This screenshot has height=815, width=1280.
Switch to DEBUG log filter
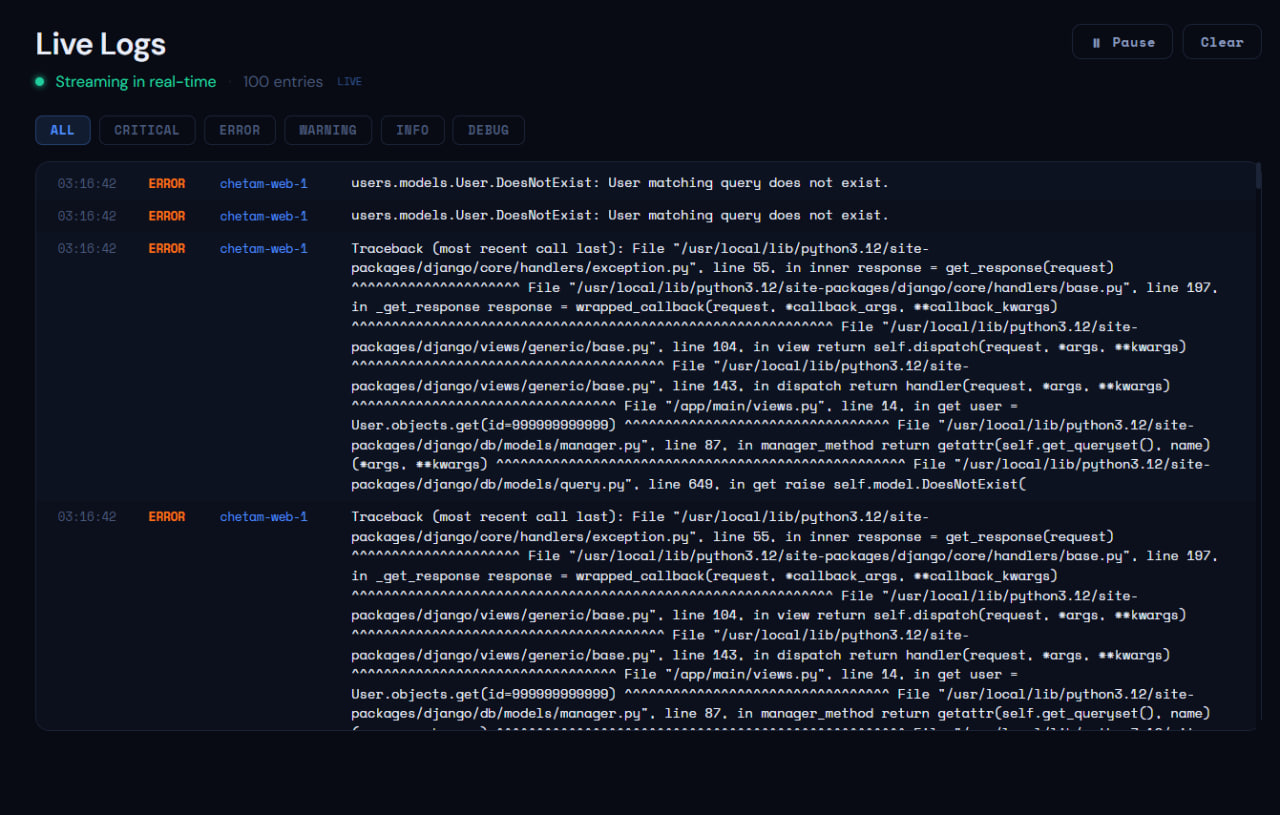(x=488, y=130)
